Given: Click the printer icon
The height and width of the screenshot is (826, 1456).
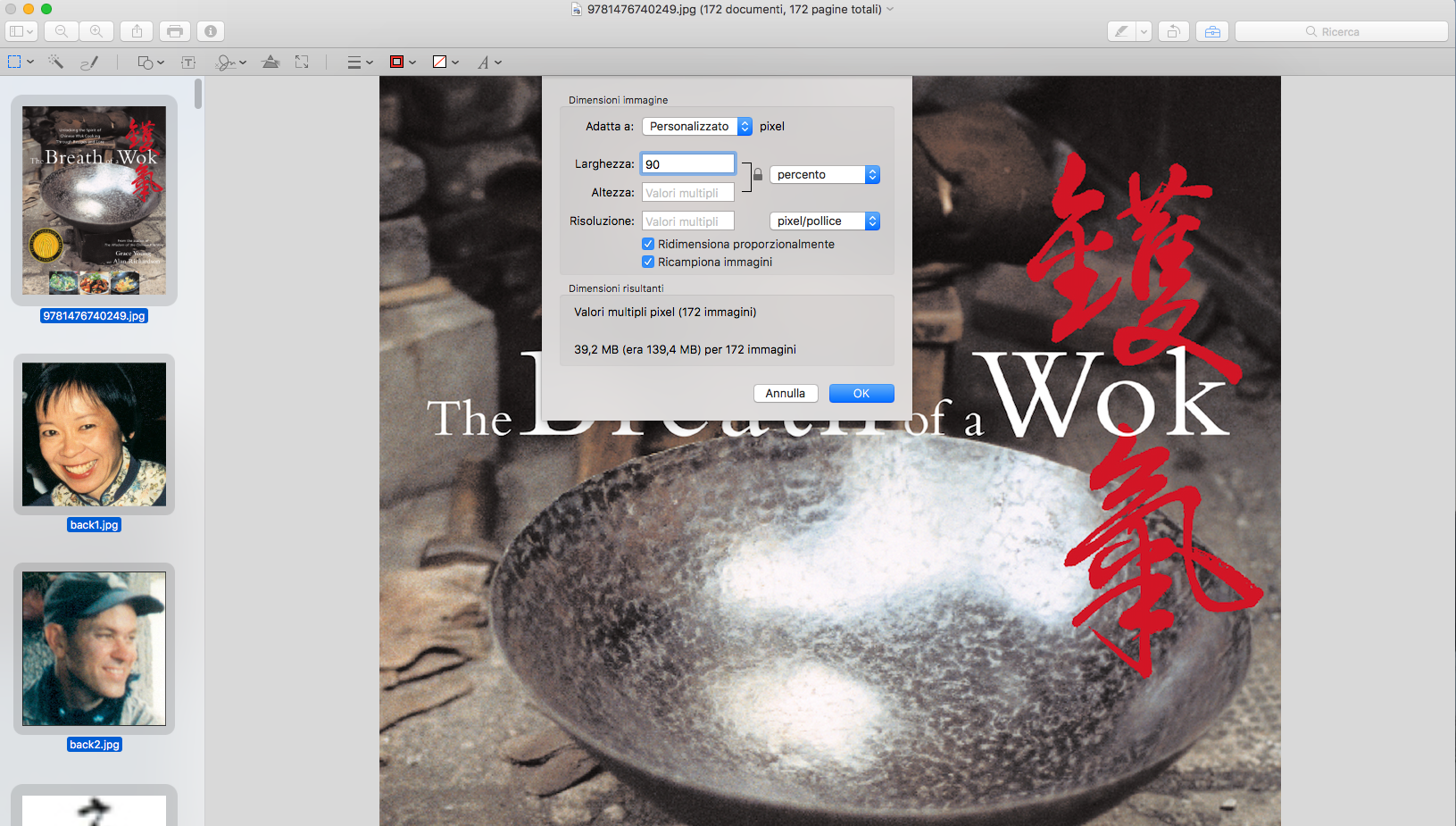Looking at the screenshot, I should click(x=175, y=31).
